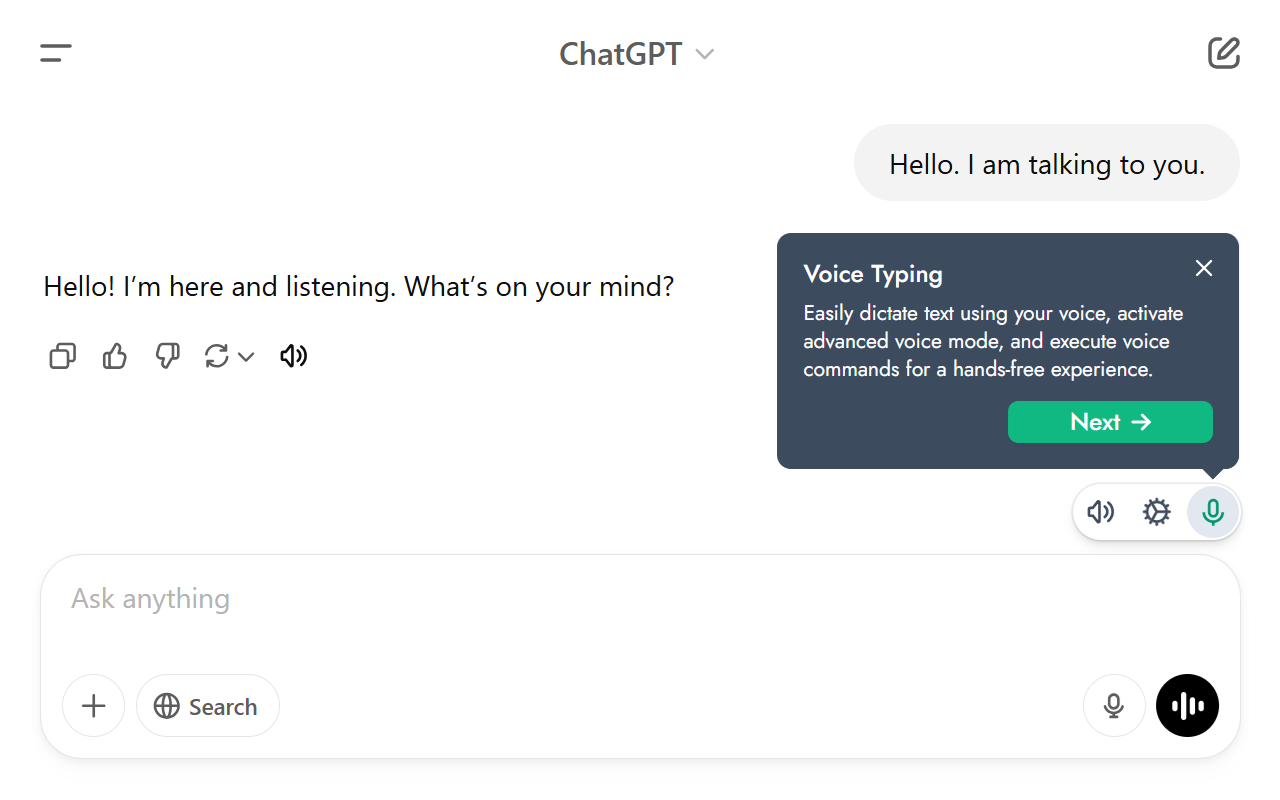Add an attachment using the plus button

tap(93, 705)
